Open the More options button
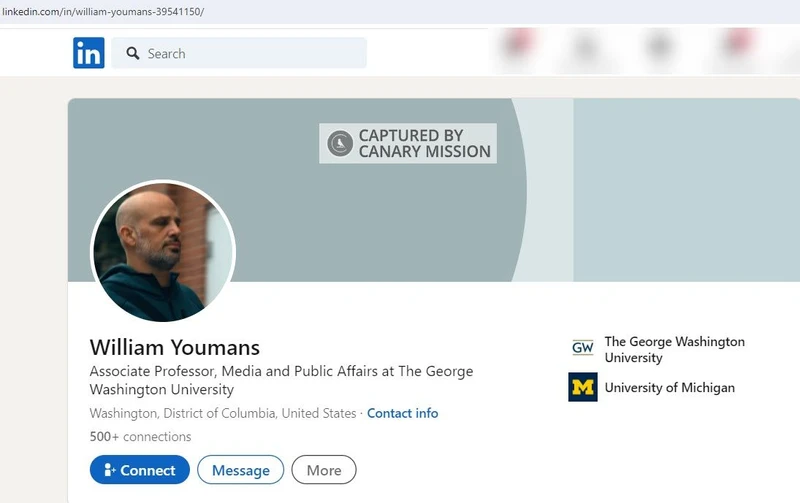 (x=324, y=470)
